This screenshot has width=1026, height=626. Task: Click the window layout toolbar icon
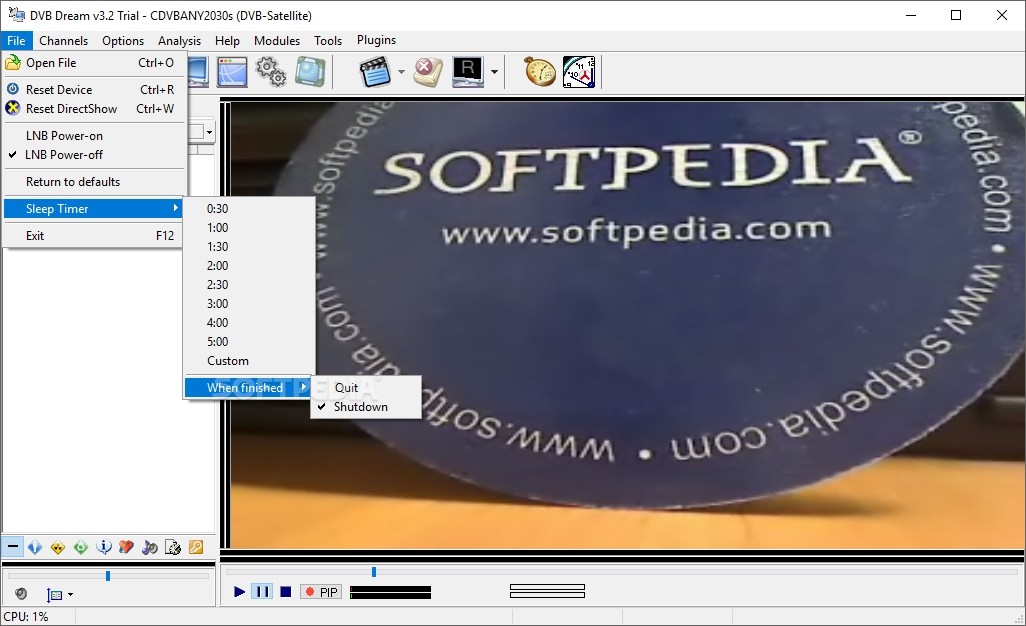pos(232,71)
